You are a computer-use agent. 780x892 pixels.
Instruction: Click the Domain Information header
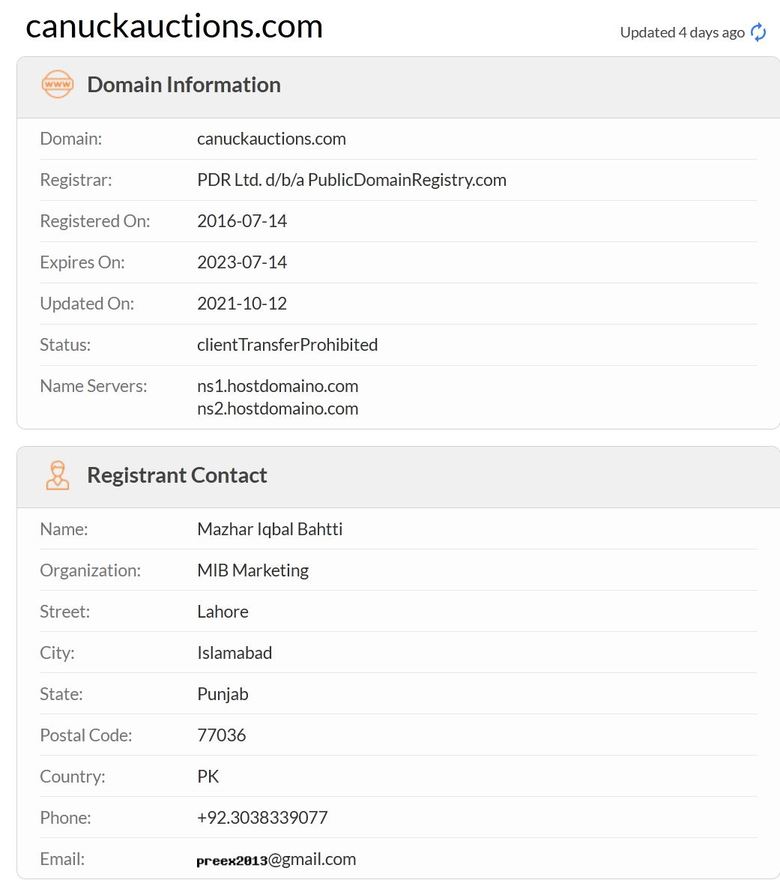(184, 85)
